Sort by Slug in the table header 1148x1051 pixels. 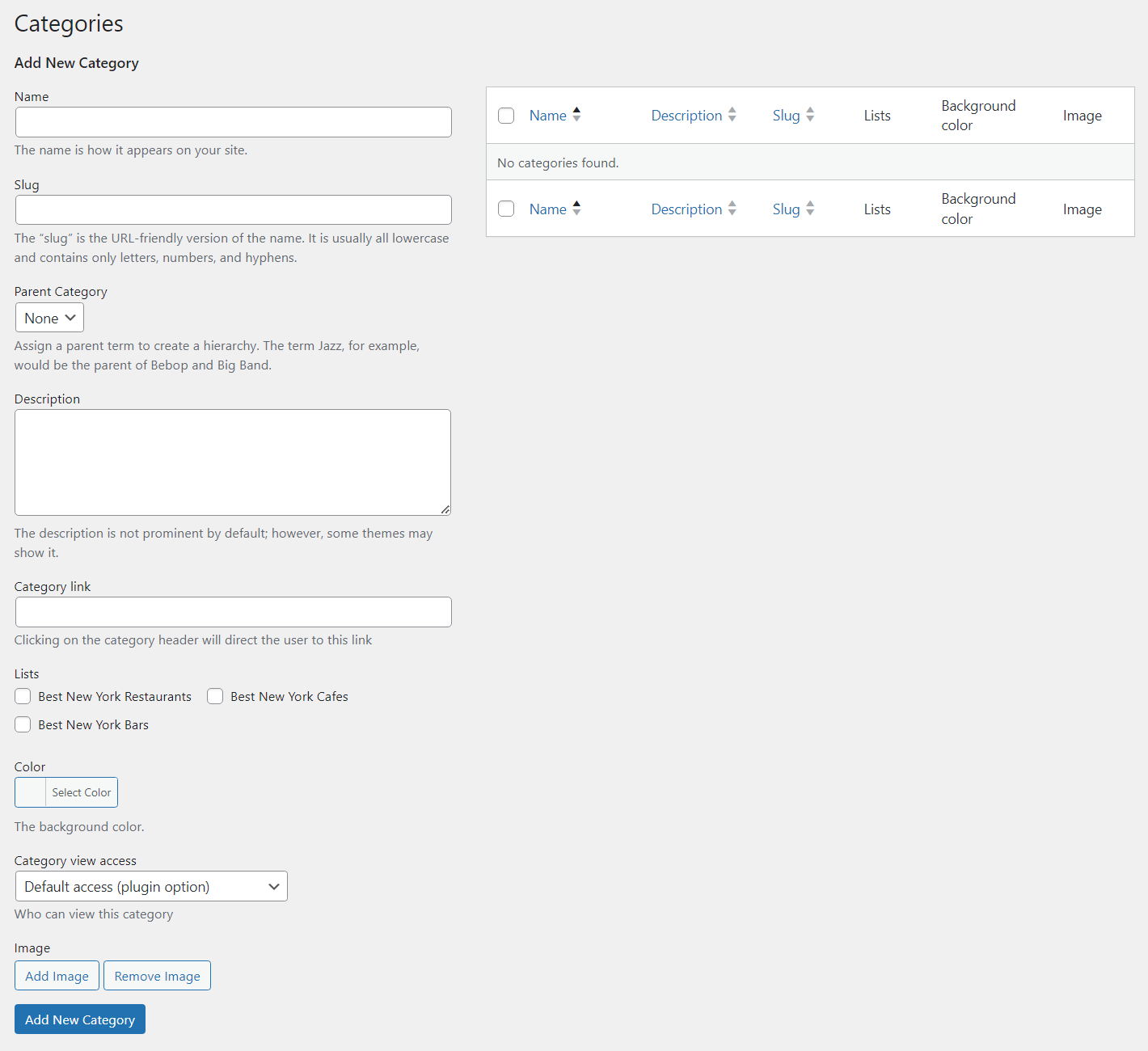tap(786, 116)
